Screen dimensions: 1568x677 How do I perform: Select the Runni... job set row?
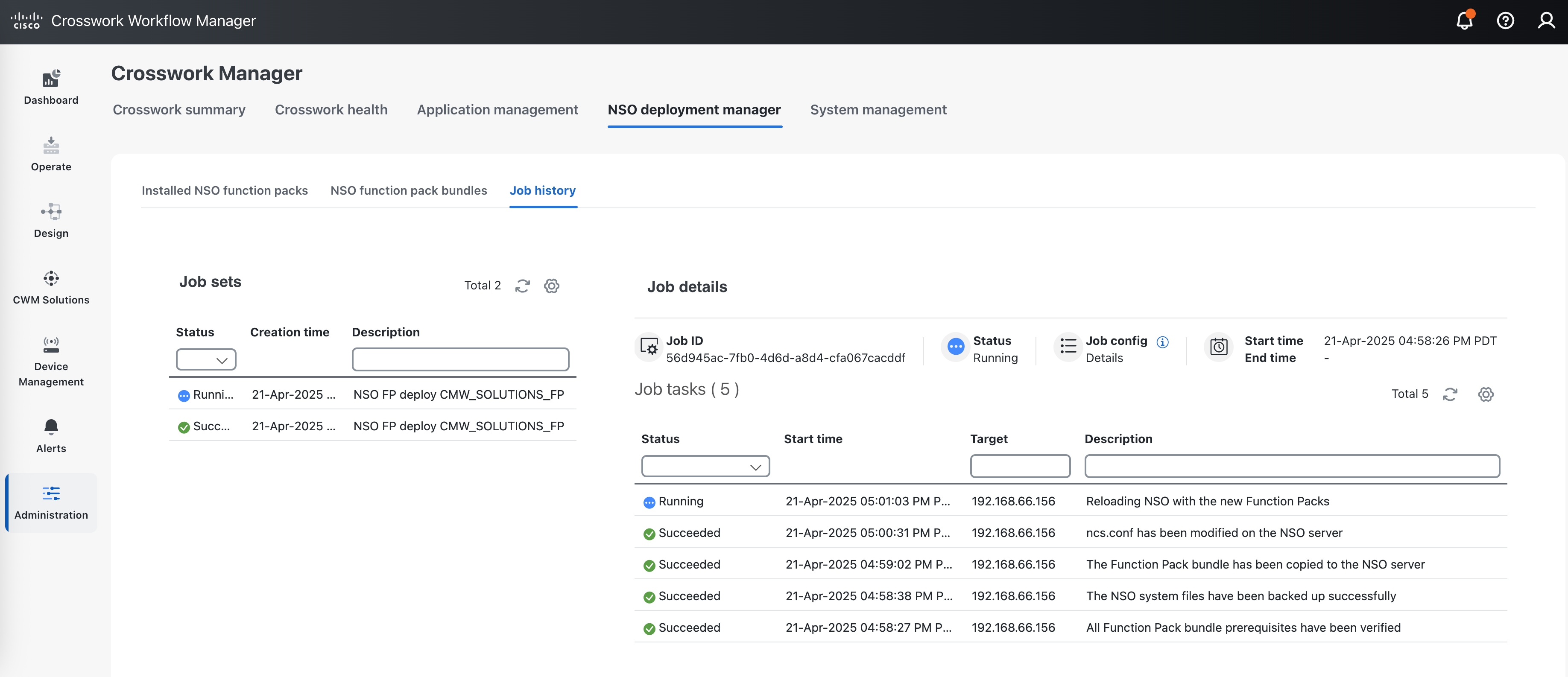click(x=372, y=394)
